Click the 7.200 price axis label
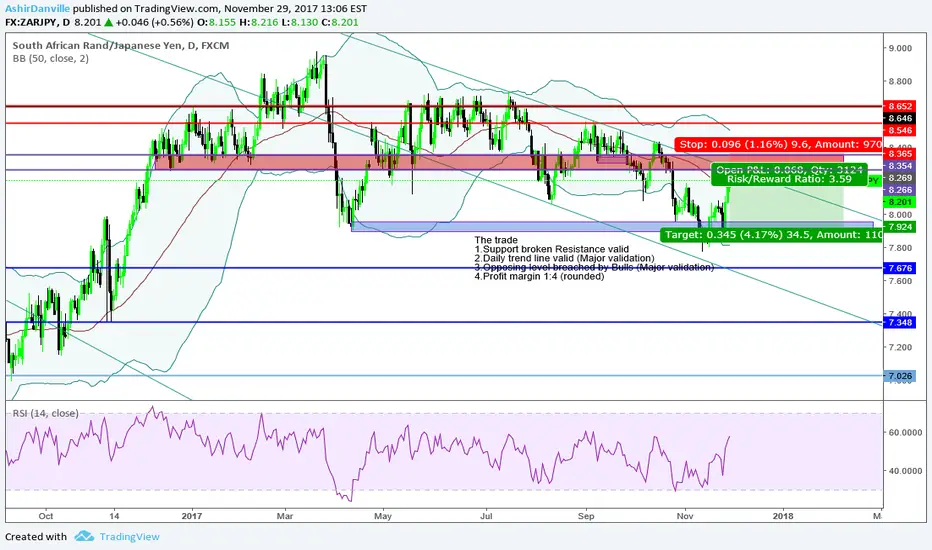 [x=900, y=347]
